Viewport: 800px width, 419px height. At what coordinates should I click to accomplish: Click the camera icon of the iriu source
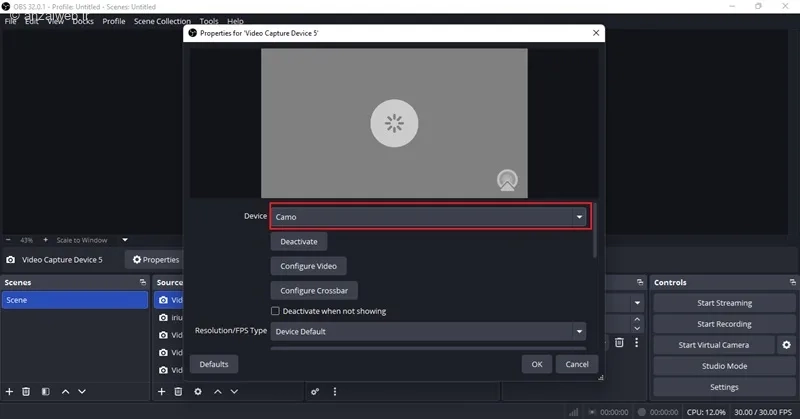(x=163, y=317)
